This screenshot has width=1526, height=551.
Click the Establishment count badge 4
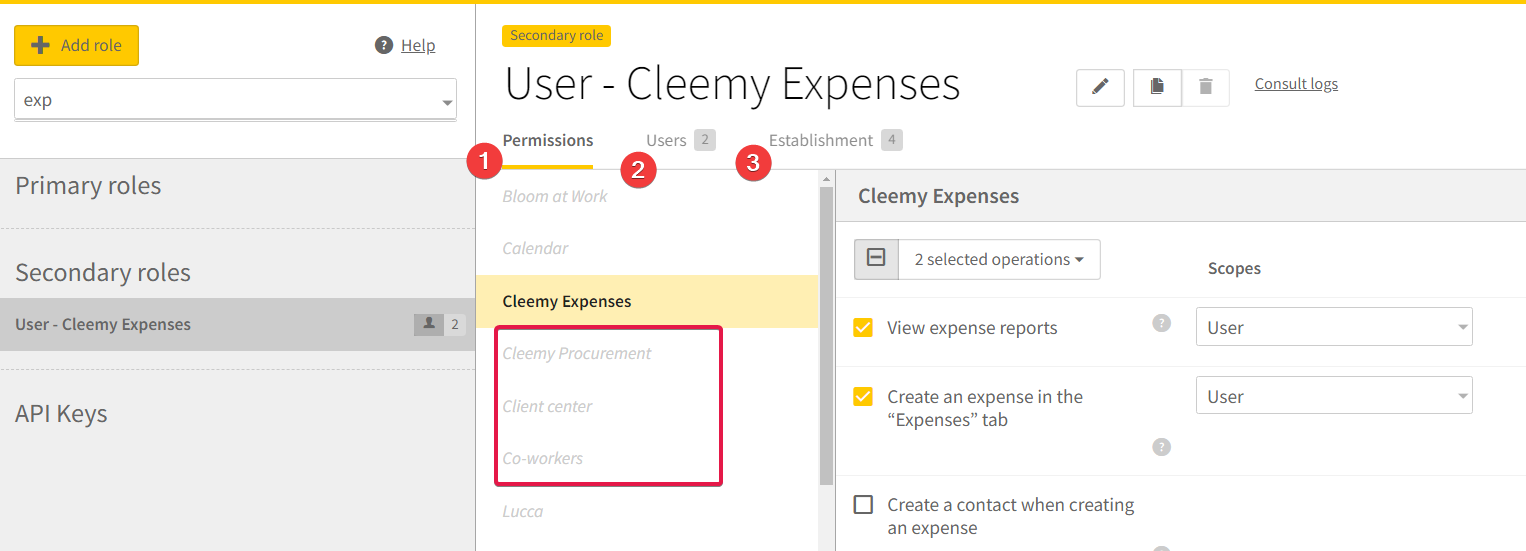point(892,140)
